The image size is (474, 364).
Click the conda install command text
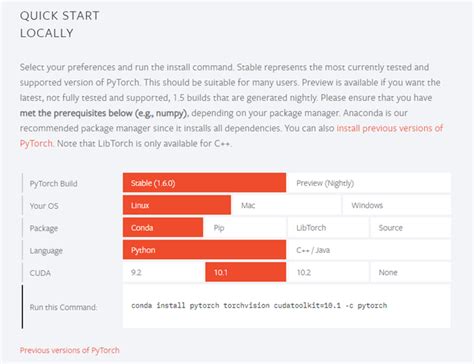pos(259,305)
